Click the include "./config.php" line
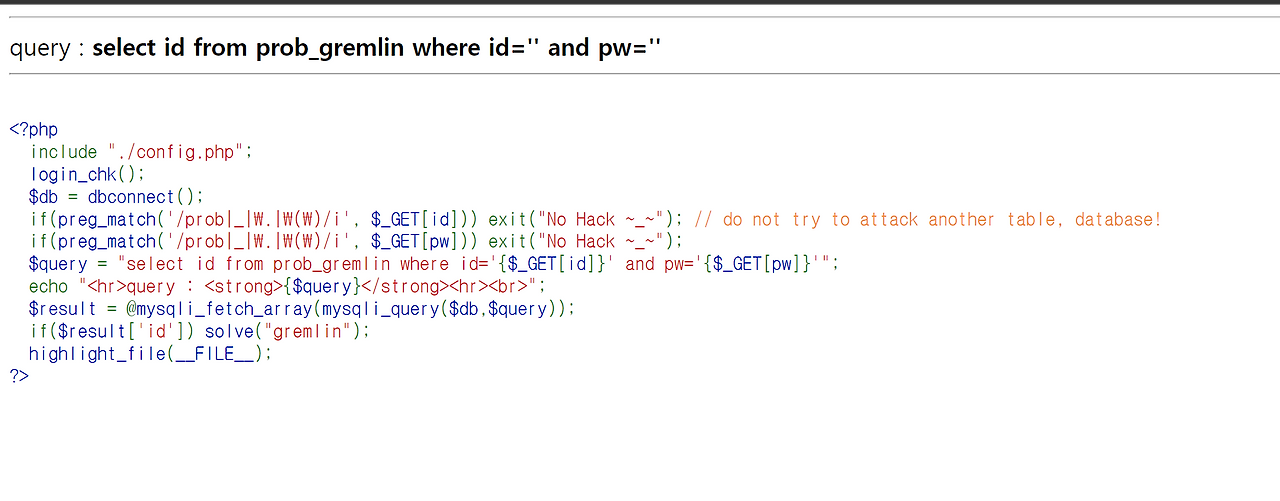The image size is (1280, 501). click(x=142, y=152)
